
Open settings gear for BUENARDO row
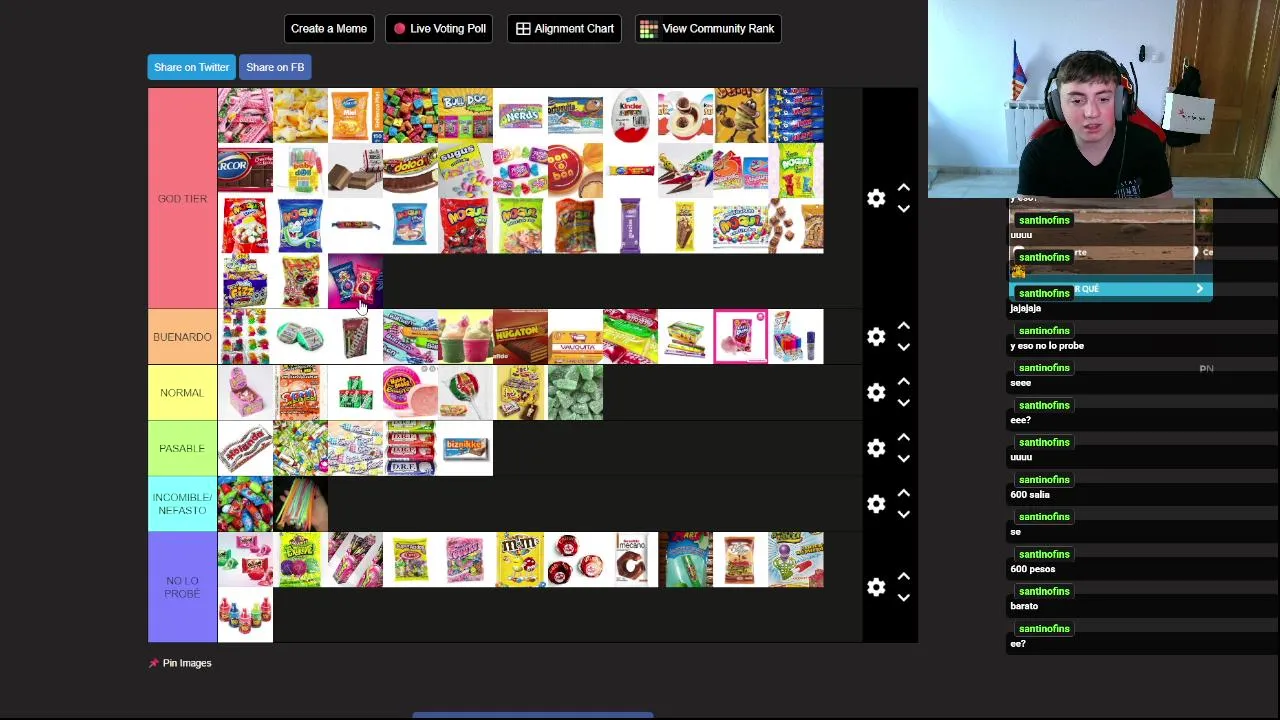876,337
